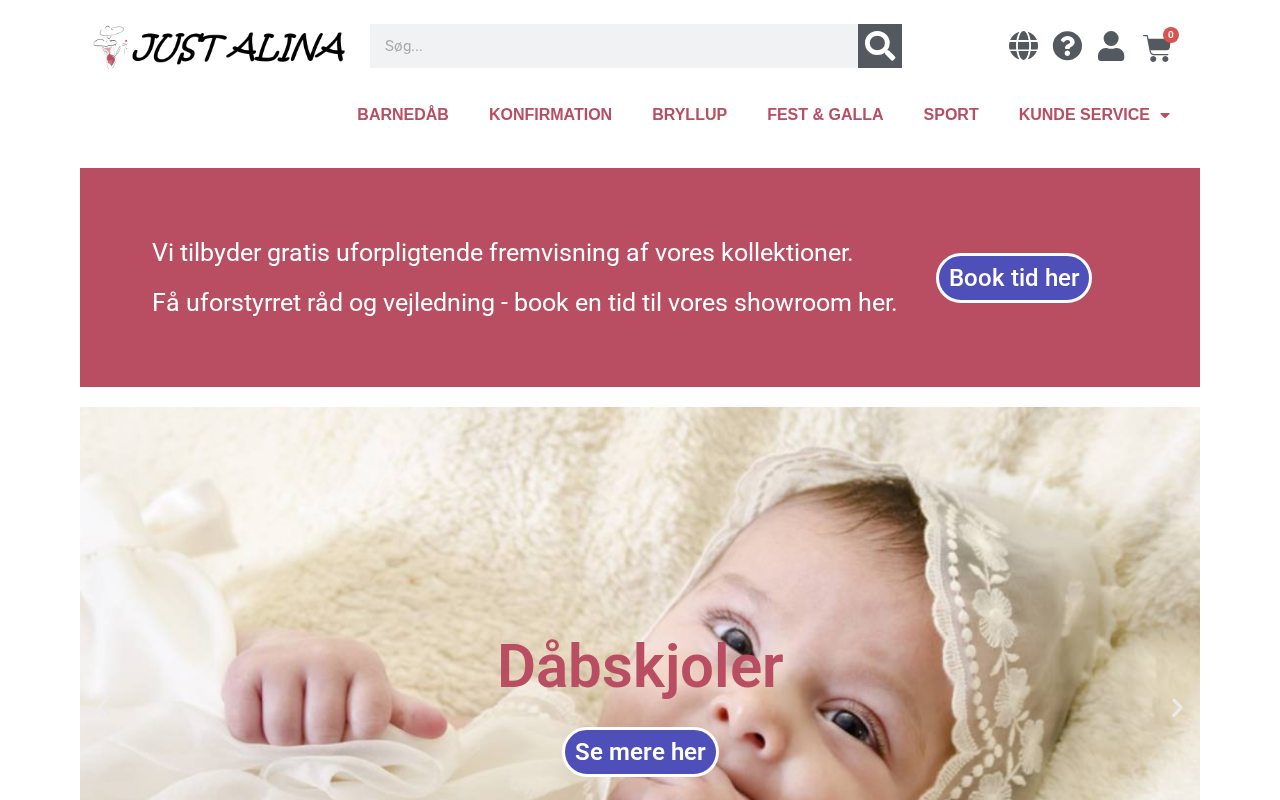Click the Book tid her button

coord(1014,278)
